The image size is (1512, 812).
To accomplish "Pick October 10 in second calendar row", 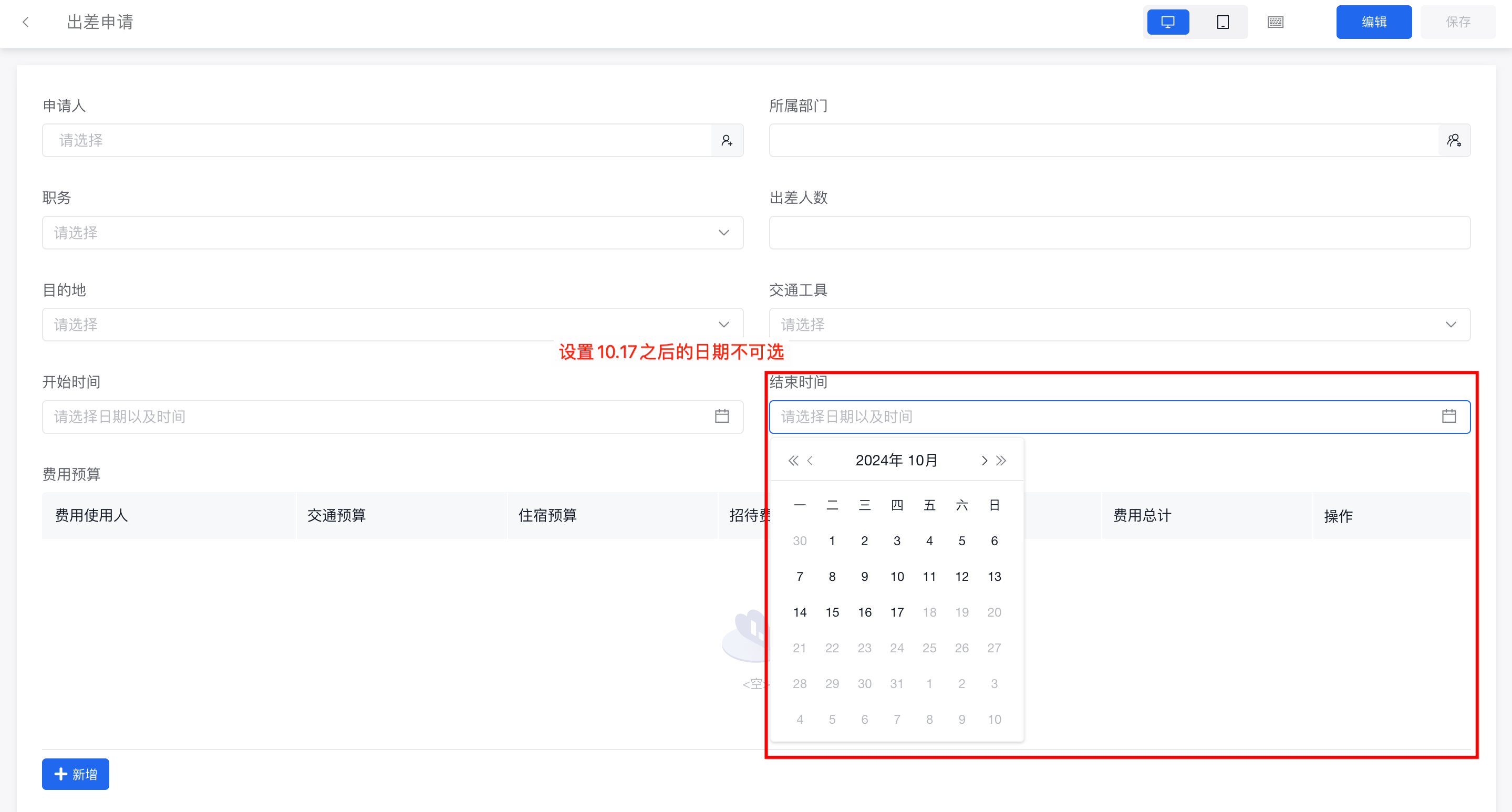I will click(897, 577).
